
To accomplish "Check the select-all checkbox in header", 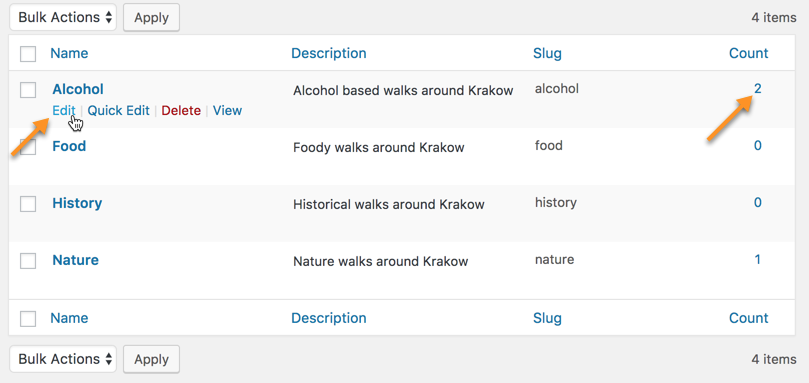I will tap(28, 54).
